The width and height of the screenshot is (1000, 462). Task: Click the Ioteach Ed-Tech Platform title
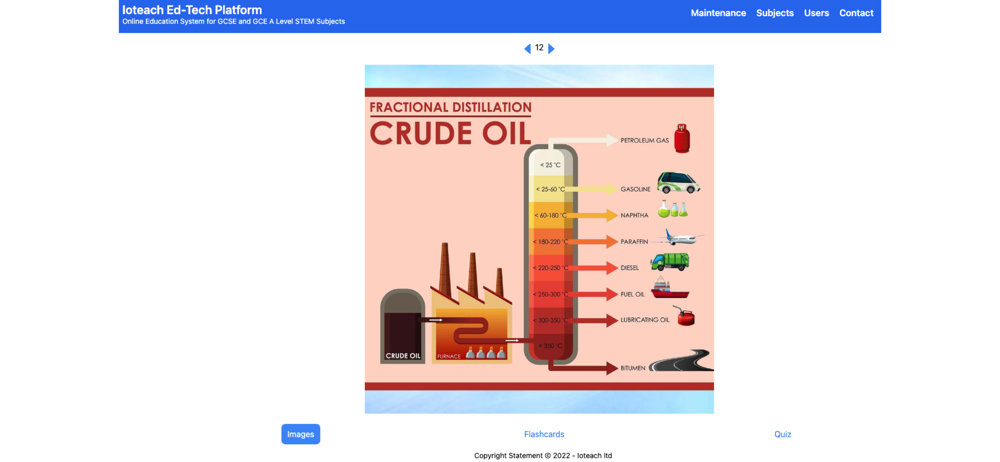(192, 10)
